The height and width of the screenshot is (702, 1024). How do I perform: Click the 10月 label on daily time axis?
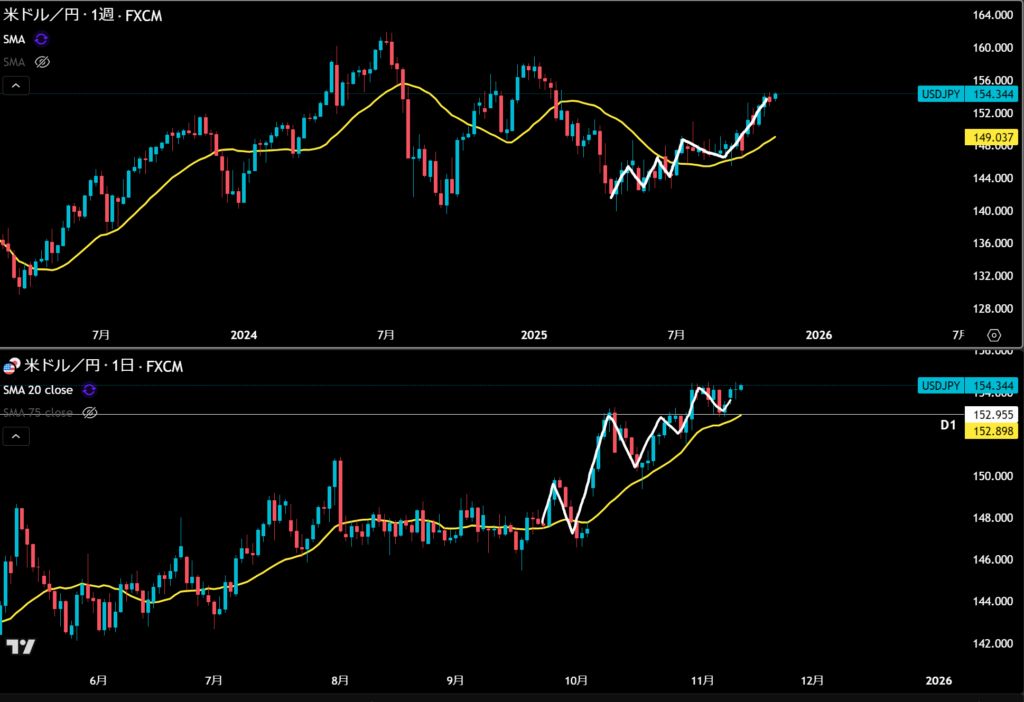pyautogui.click(x=574, y=681)
